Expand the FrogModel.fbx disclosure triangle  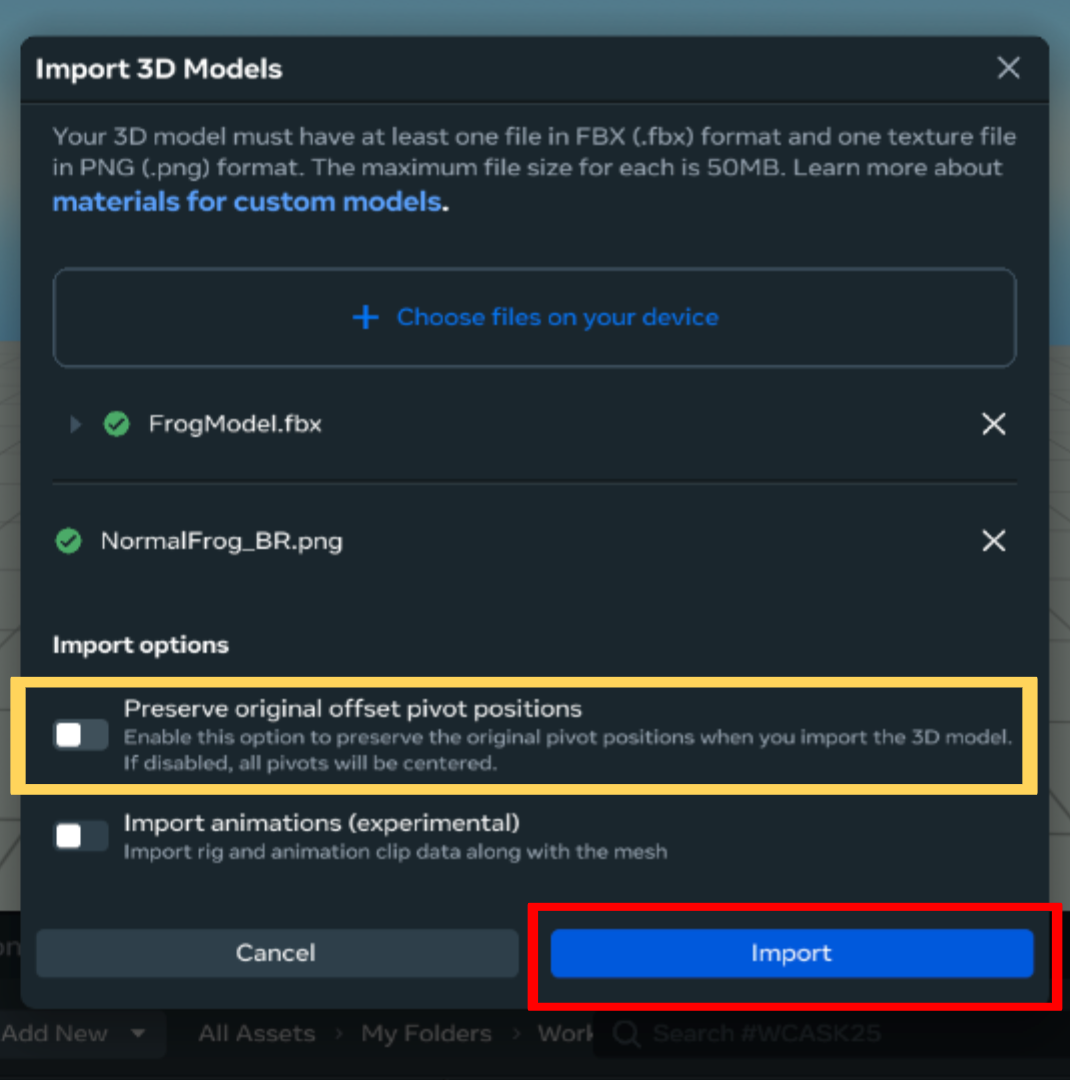click(75, 424)
